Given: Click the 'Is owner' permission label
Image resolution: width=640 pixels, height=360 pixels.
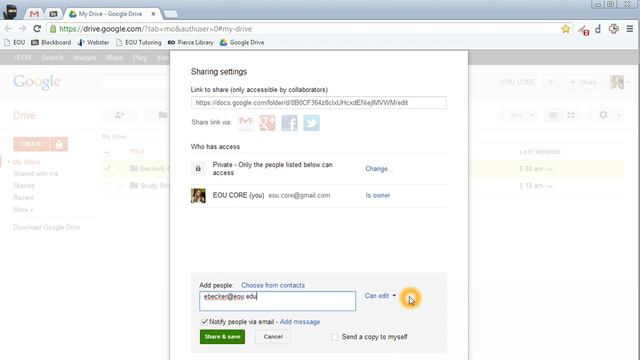Looking at the screenshot, I should (x=378, y=196).
